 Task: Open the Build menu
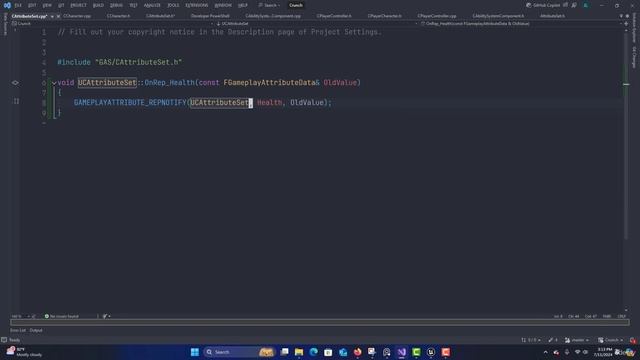click(98, 5)
